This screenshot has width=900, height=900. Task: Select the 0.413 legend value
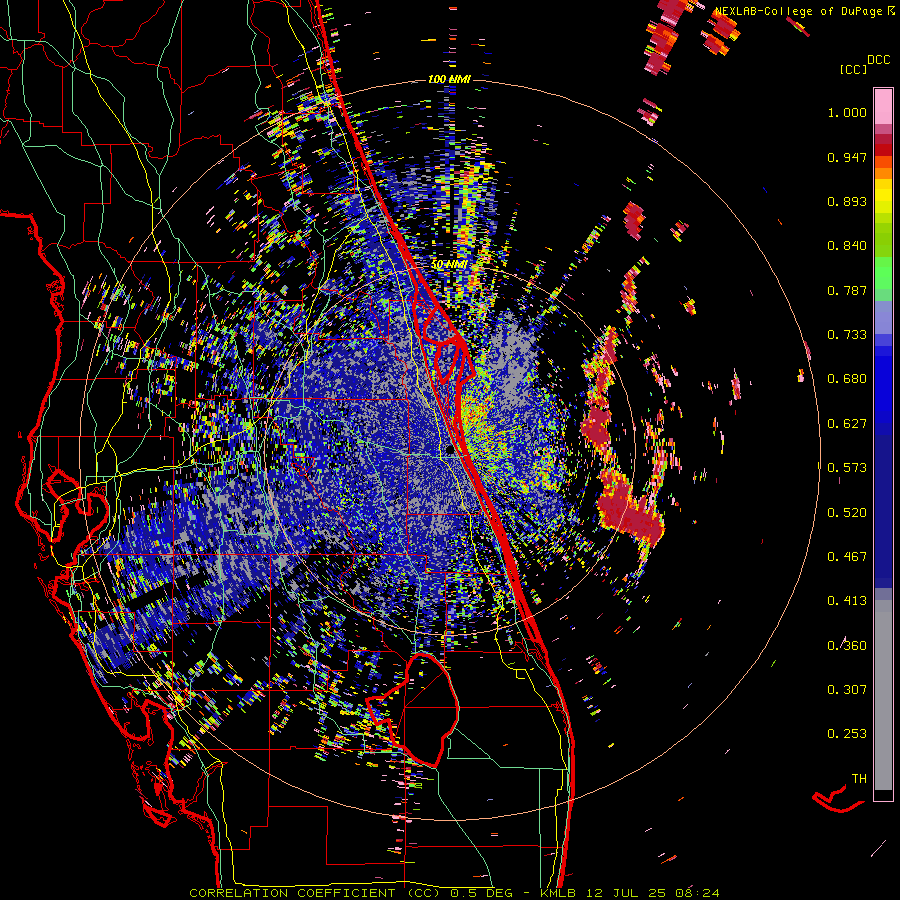click(x=847, y=601)
